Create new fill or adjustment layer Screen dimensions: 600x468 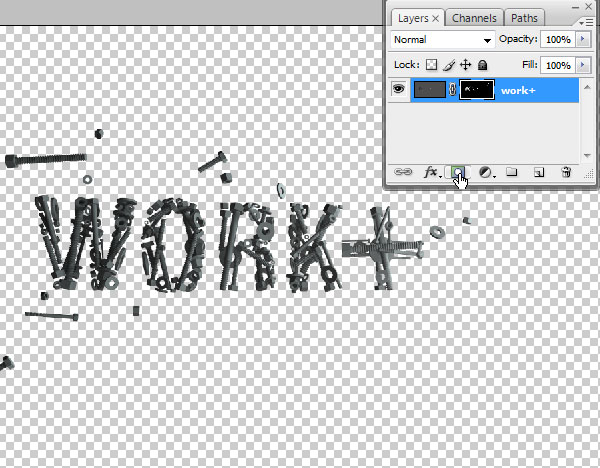tap(487, 173)
